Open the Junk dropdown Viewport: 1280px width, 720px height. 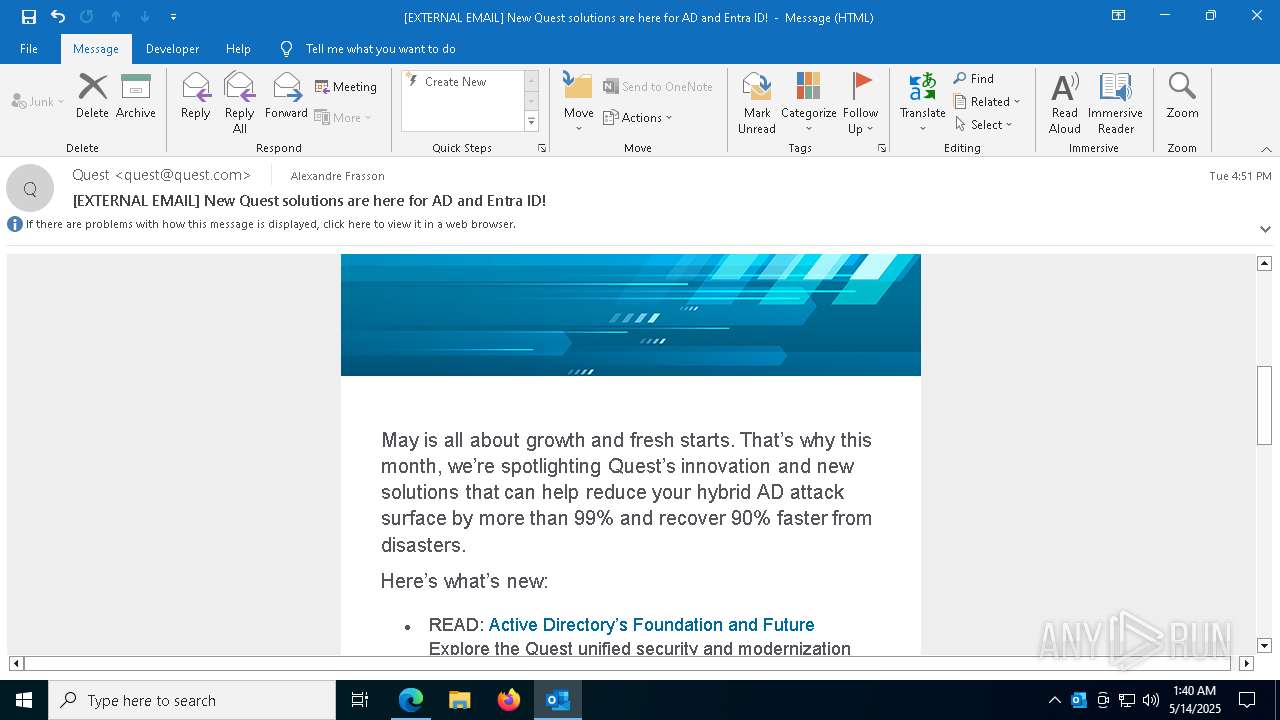38,101
